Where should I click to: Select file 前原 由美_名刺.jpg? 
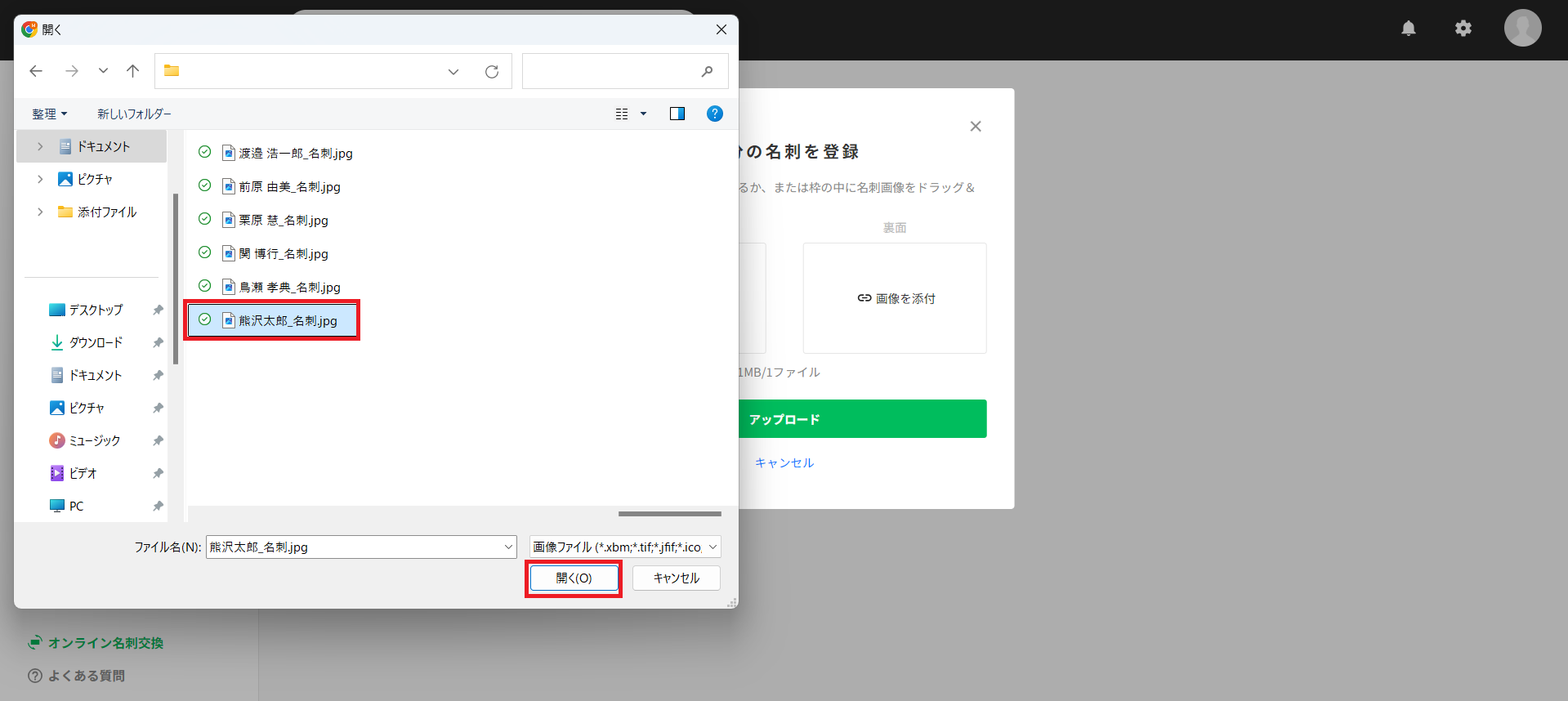pos(289,186)
